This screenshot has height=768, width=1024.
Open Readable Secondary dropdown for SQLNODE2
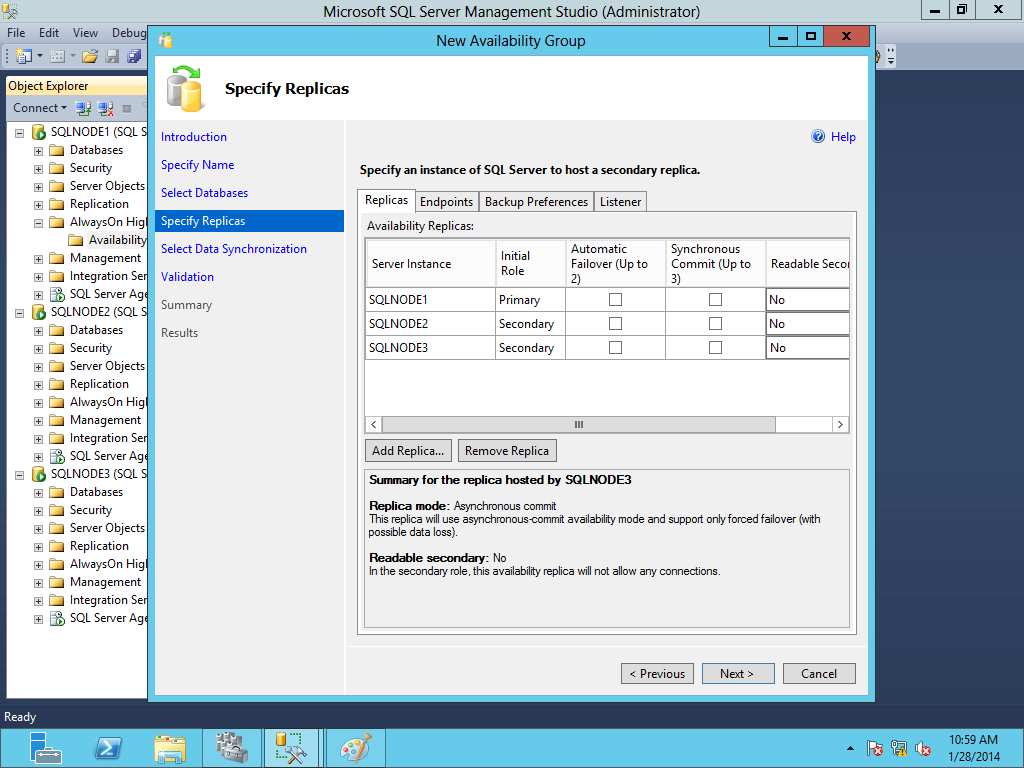coord(808,324)
